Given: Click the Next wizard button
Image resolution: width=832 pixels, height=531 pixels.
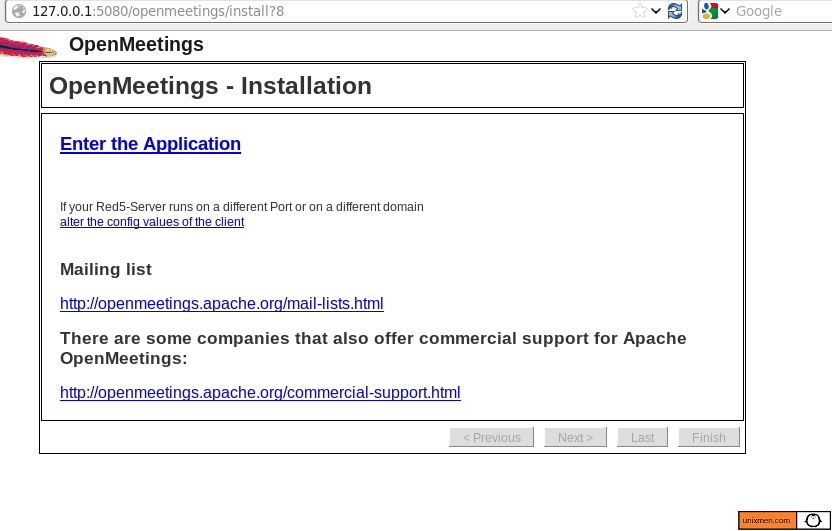Looking at the screenshot, I should [575, 438].
